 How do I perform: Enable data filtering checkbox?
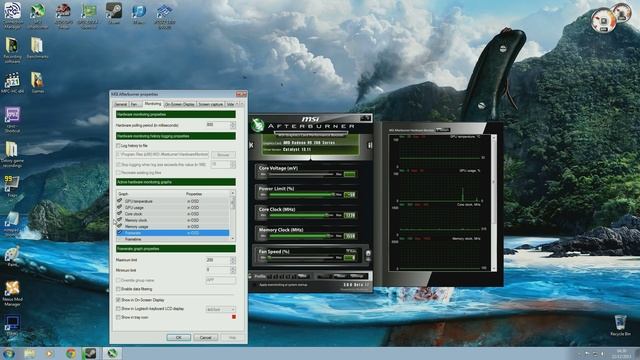click(x=118, y=289)
